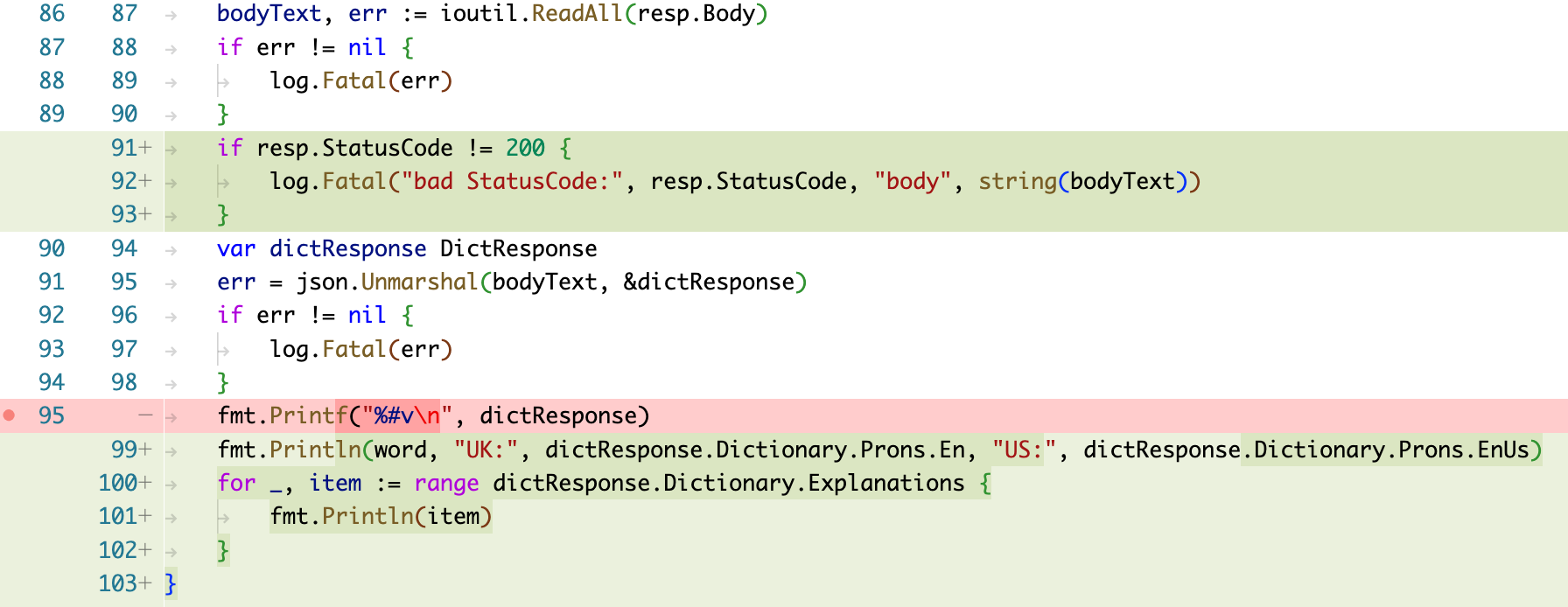Click new line number 94
Image resolution: width=1568 pixels, height=607 pixels.
[124, 248]
